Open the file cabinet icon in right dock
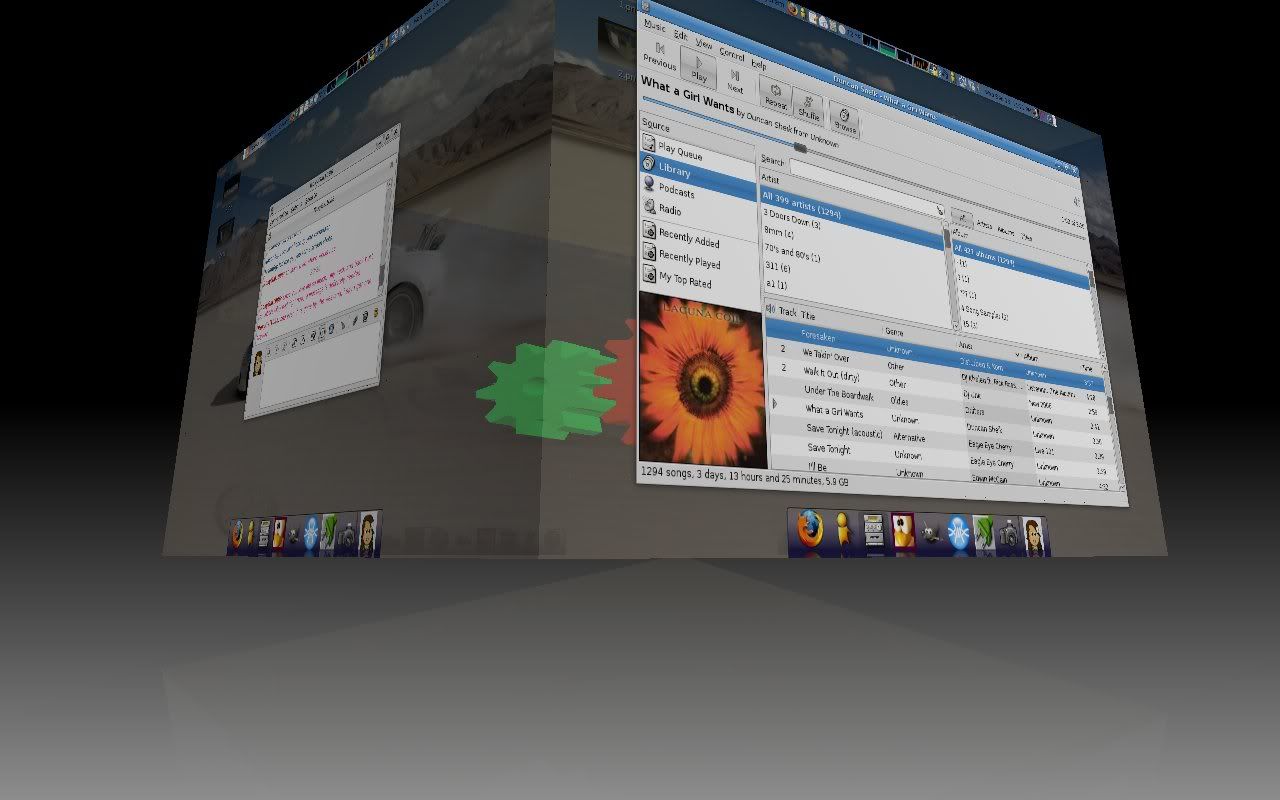 click(x=873, y=531)
